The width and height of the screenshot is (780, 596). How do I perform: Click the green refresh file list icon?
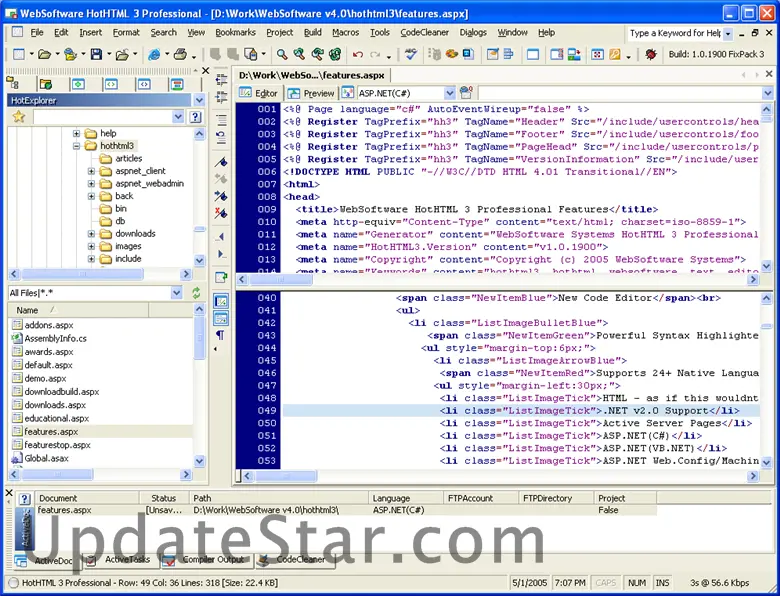coord(196,292)
